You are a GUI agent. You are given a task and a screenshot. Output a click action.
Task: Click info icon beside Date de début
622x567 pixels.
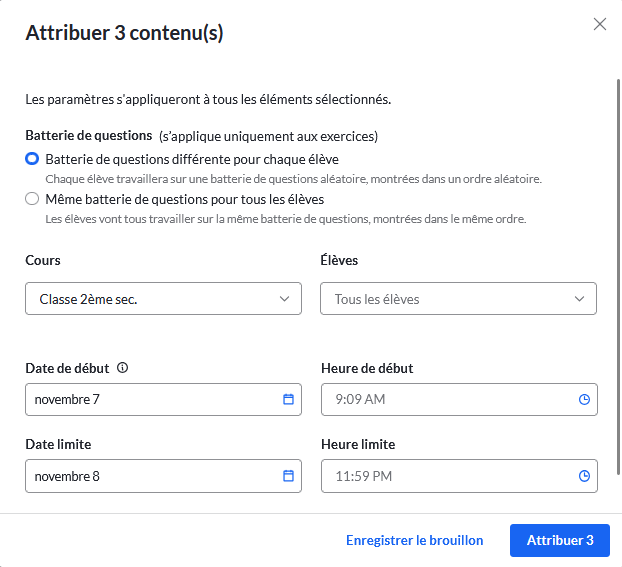tap(122, 368)
